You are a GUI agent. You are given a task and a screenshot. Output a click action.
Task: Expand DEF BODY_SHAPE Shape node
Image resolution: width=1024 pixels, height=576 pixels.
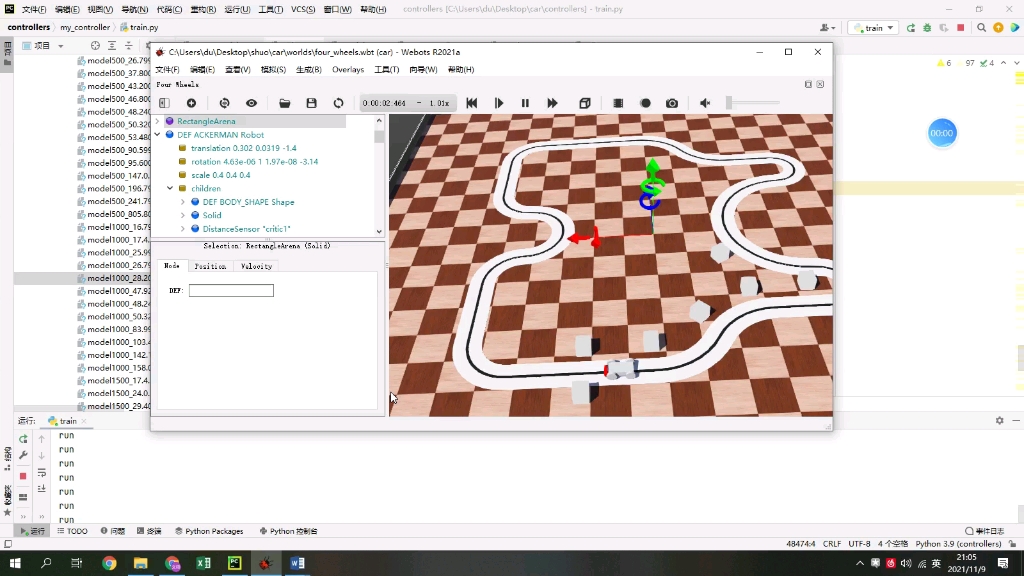(183, 202)
